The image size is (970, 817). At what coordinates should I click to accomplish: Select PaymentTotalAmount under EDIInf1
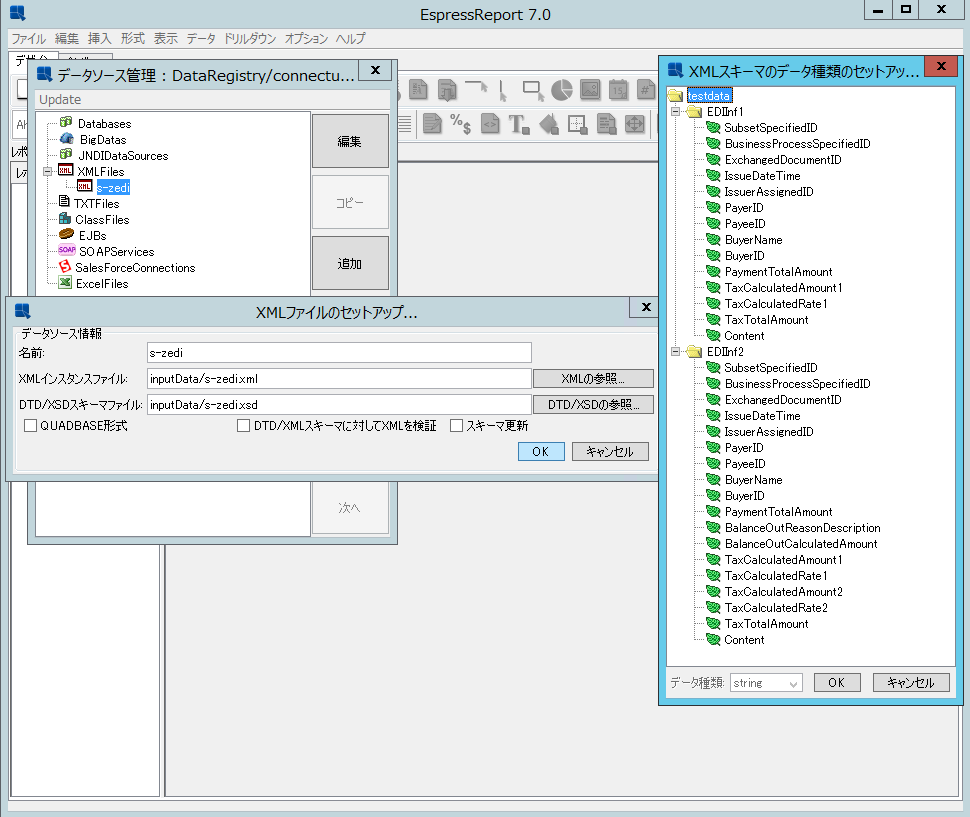[778, 272]
